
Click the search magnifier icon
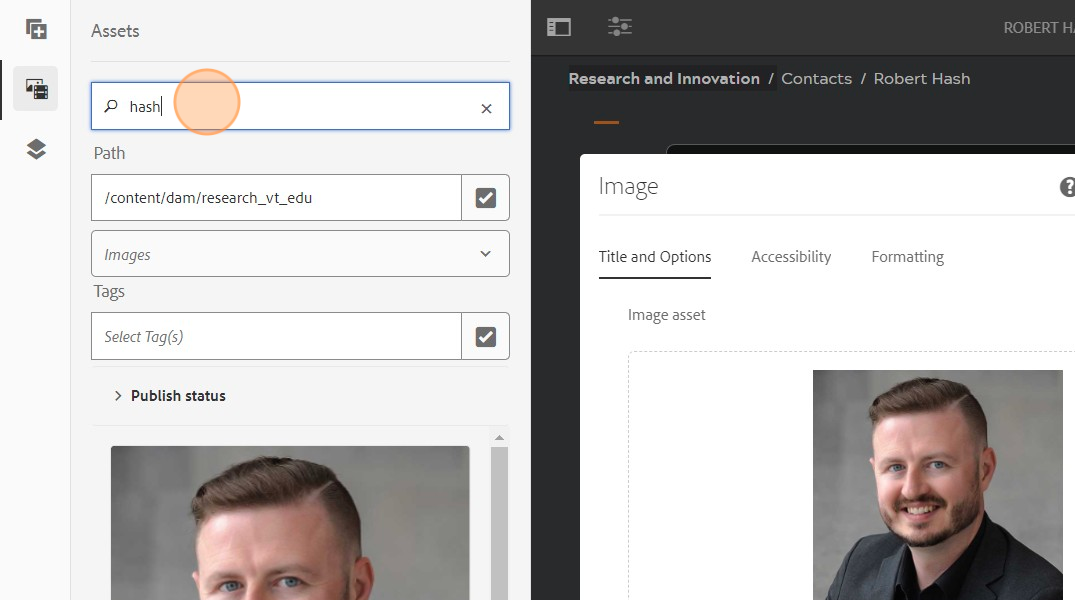click(x=110, y=106)
